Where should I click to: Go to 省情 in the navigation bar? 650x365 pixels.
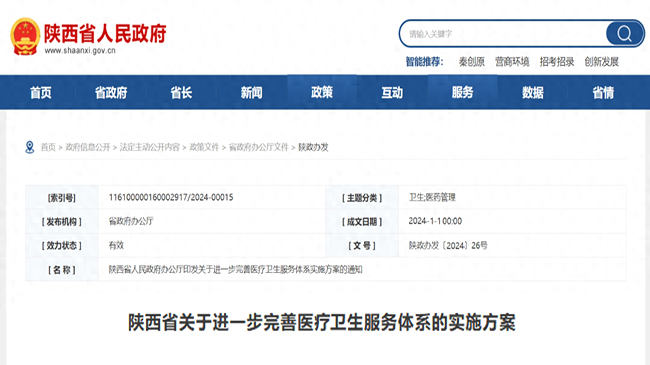pyautogui.click(x=603, y=92)
